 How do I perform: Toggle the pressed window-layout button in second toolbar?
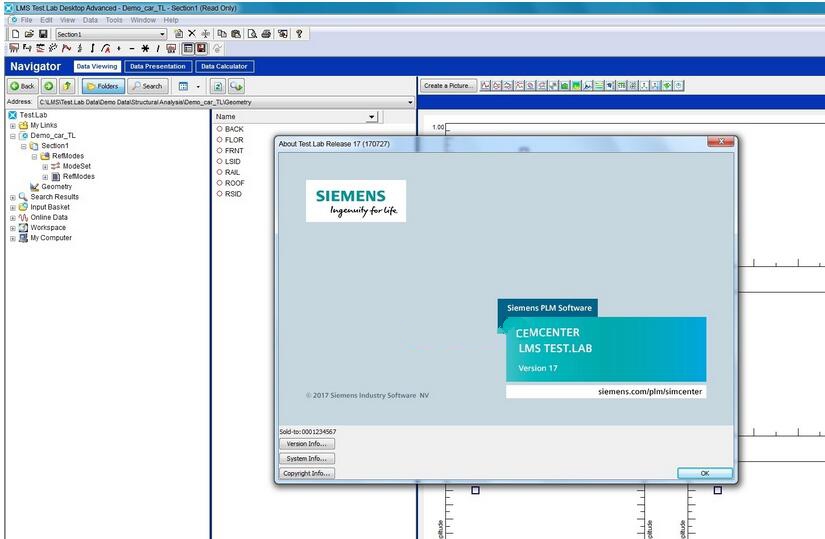coord(188,48)
